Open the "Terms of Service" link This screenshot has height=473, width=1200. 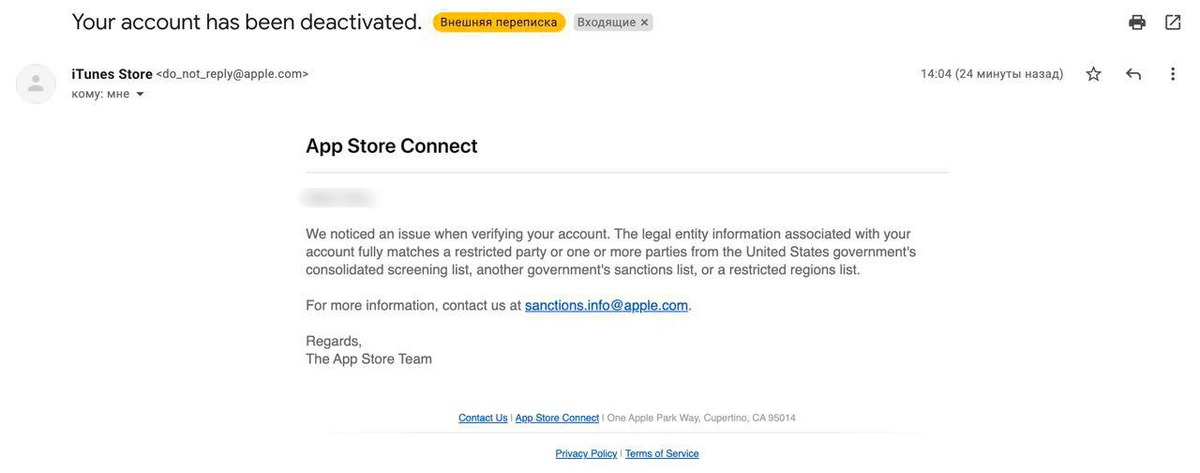pyautogui.click(x=662, y=454)
